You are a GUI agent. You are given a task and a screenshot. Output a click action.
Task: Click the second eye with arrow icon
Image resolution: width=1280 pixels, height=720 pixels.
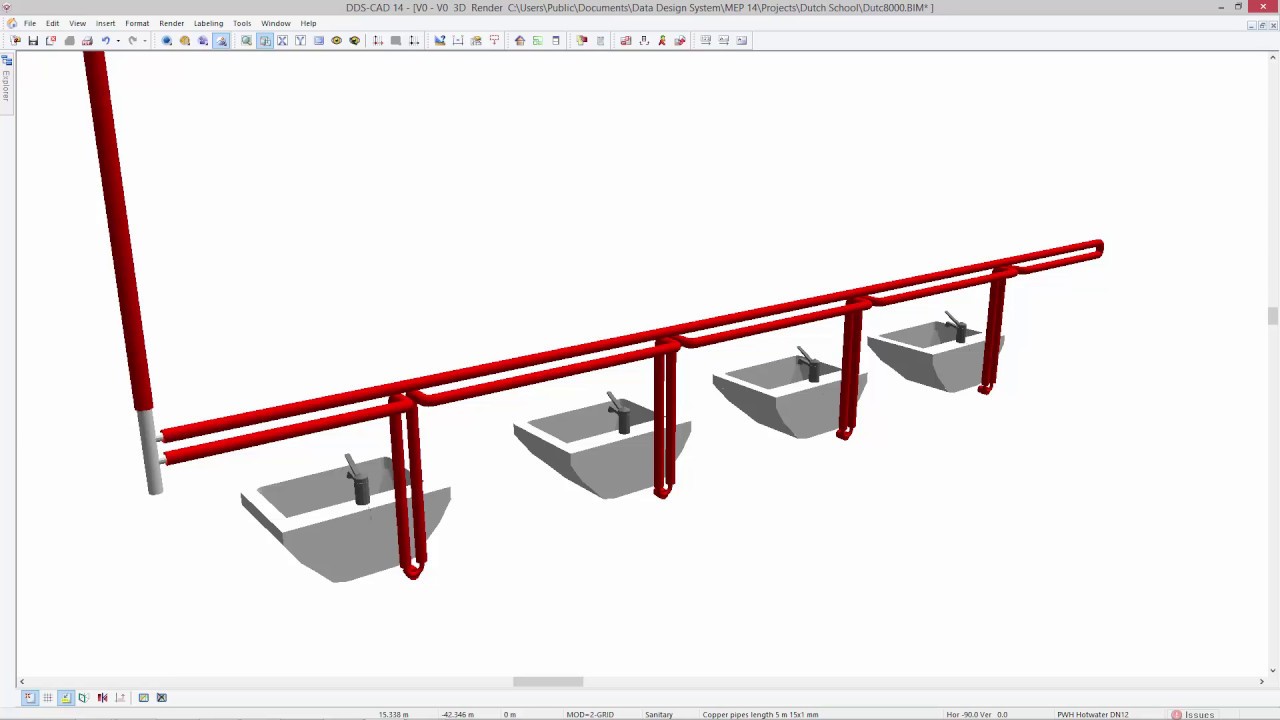(x=354, y=40)
